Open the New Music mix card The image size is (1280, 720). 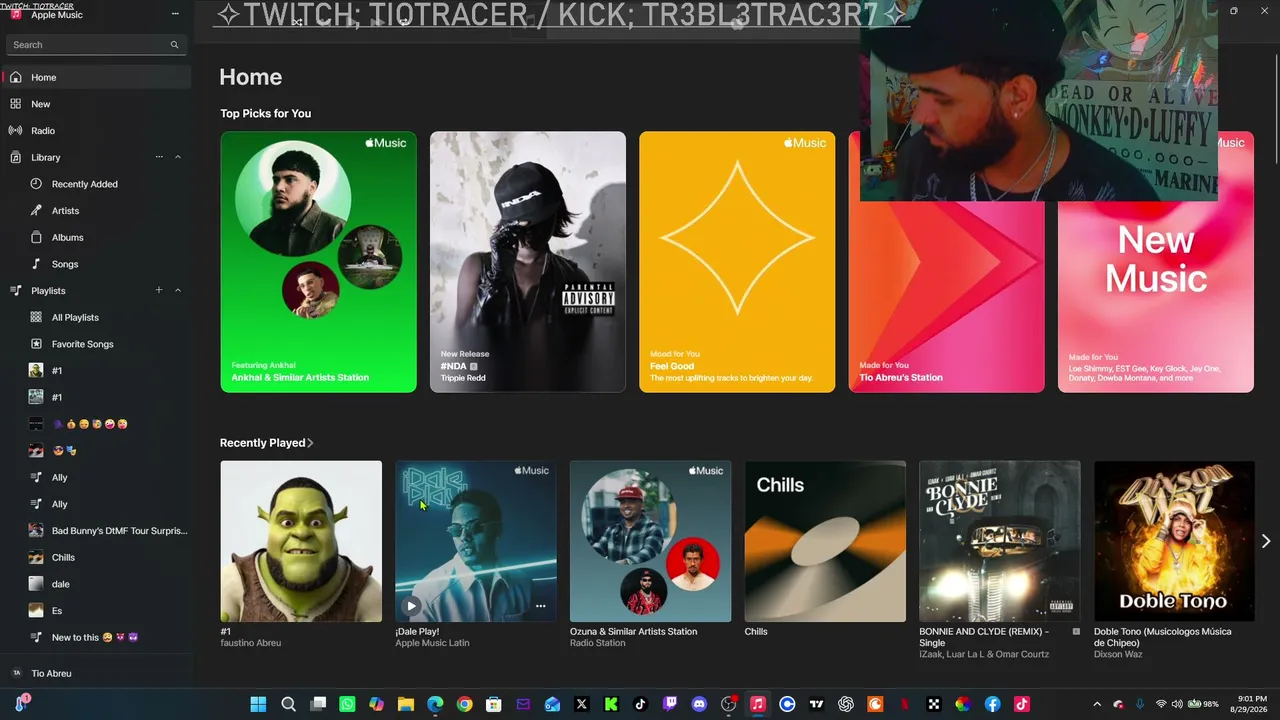pos(1156,296)
